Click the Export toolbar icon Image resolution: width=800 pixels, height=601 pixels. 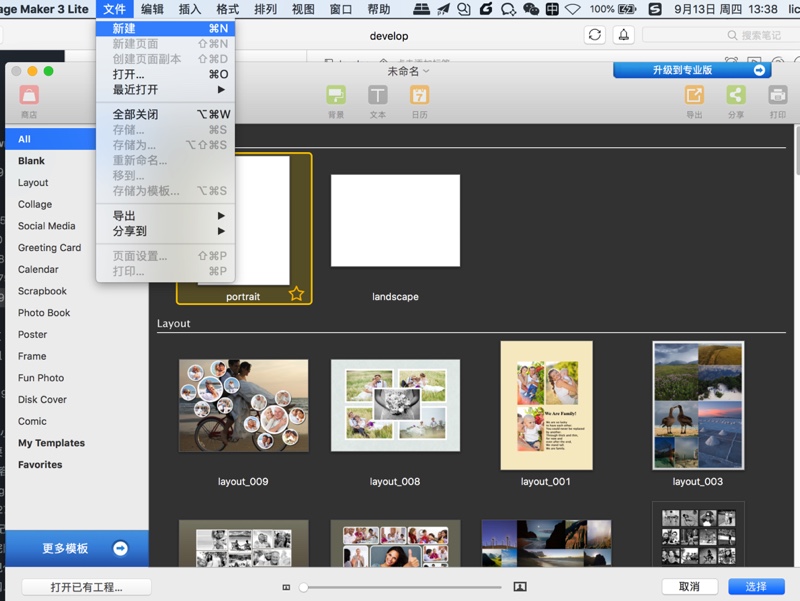pos(694,95)
